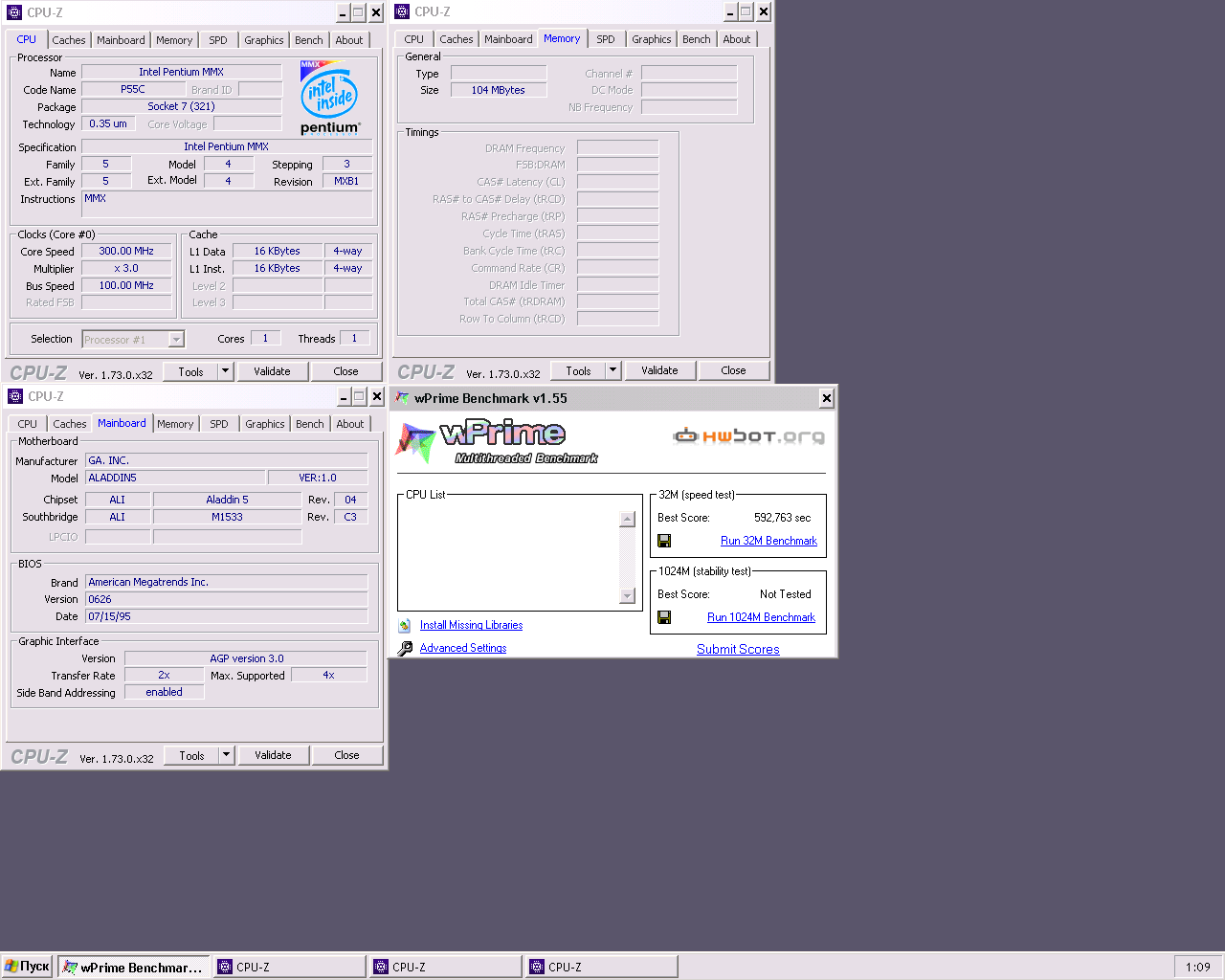Click Close button in Memory window
The height and width of the screenshot is (980, 1225).
click(x=733, y=370)
